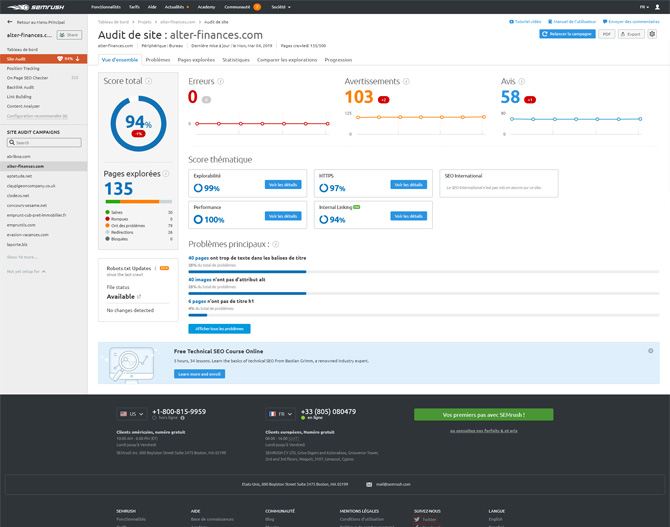The width and height of the screenshot is (670, 527).
Task: Click the Site Audit heart score icon
Action: 60,59
